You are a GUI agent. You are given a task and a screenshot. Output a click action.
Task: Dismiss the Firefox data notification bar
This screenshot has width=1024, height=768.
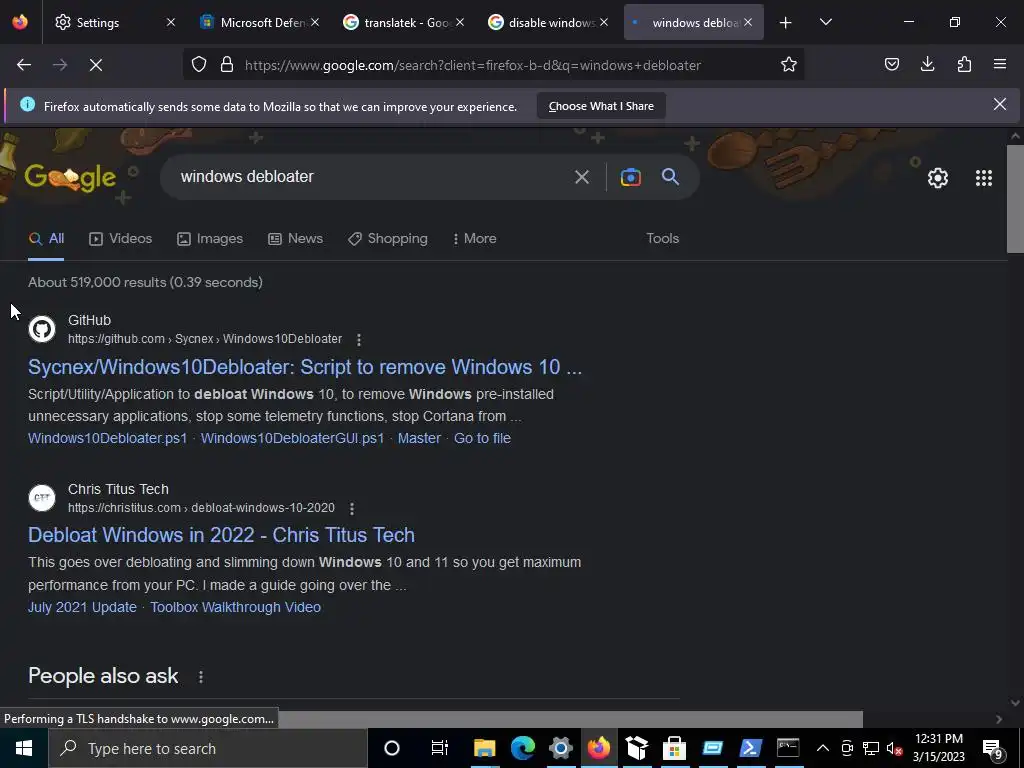pos(999,104)
